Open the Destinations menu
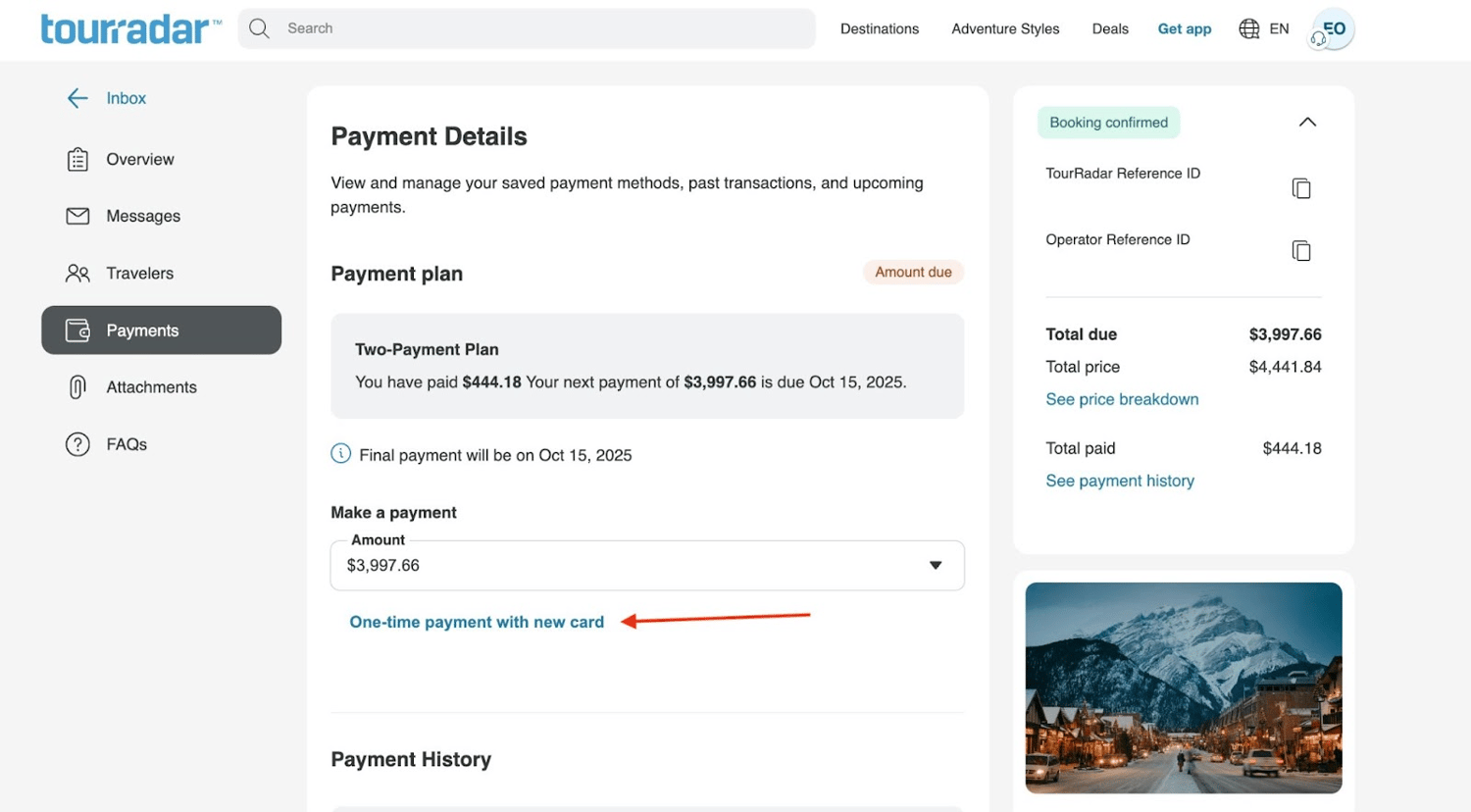Viewport: 1471px width, 812px height. (x=879, y=28)
